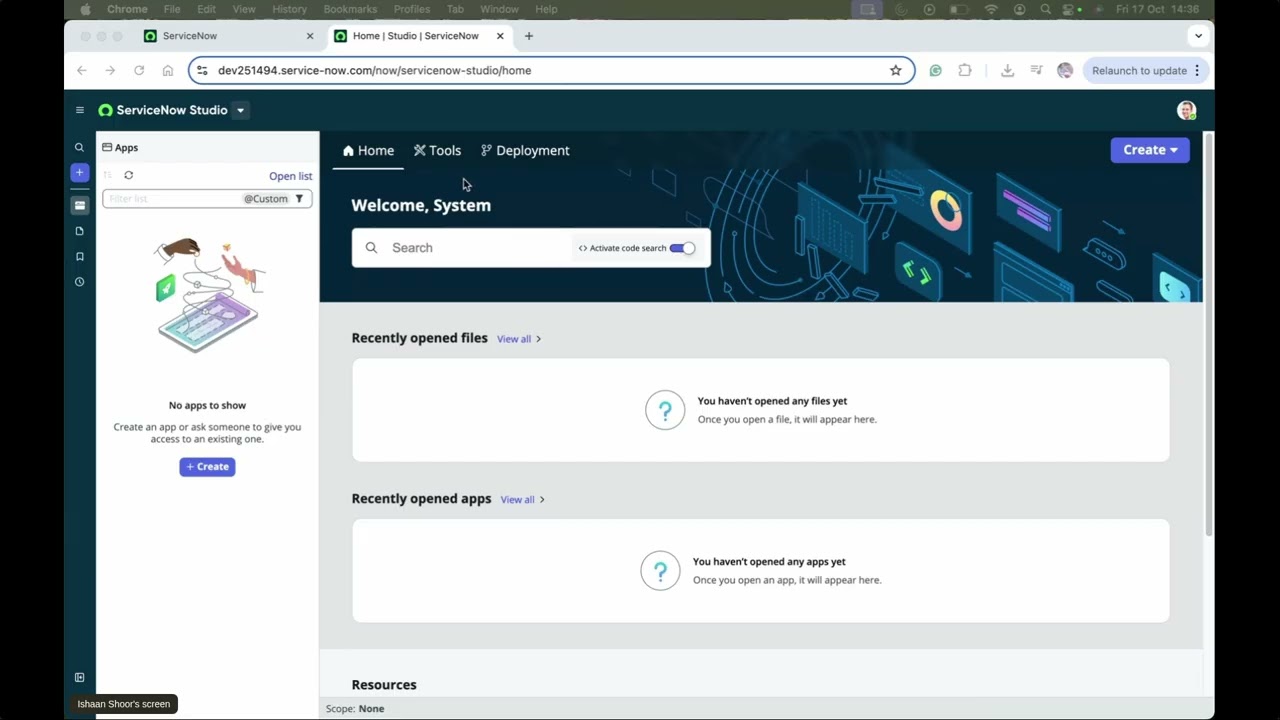View site information icon in address bar
Viewport: 1280px width, 720px height.
point(202,70)
